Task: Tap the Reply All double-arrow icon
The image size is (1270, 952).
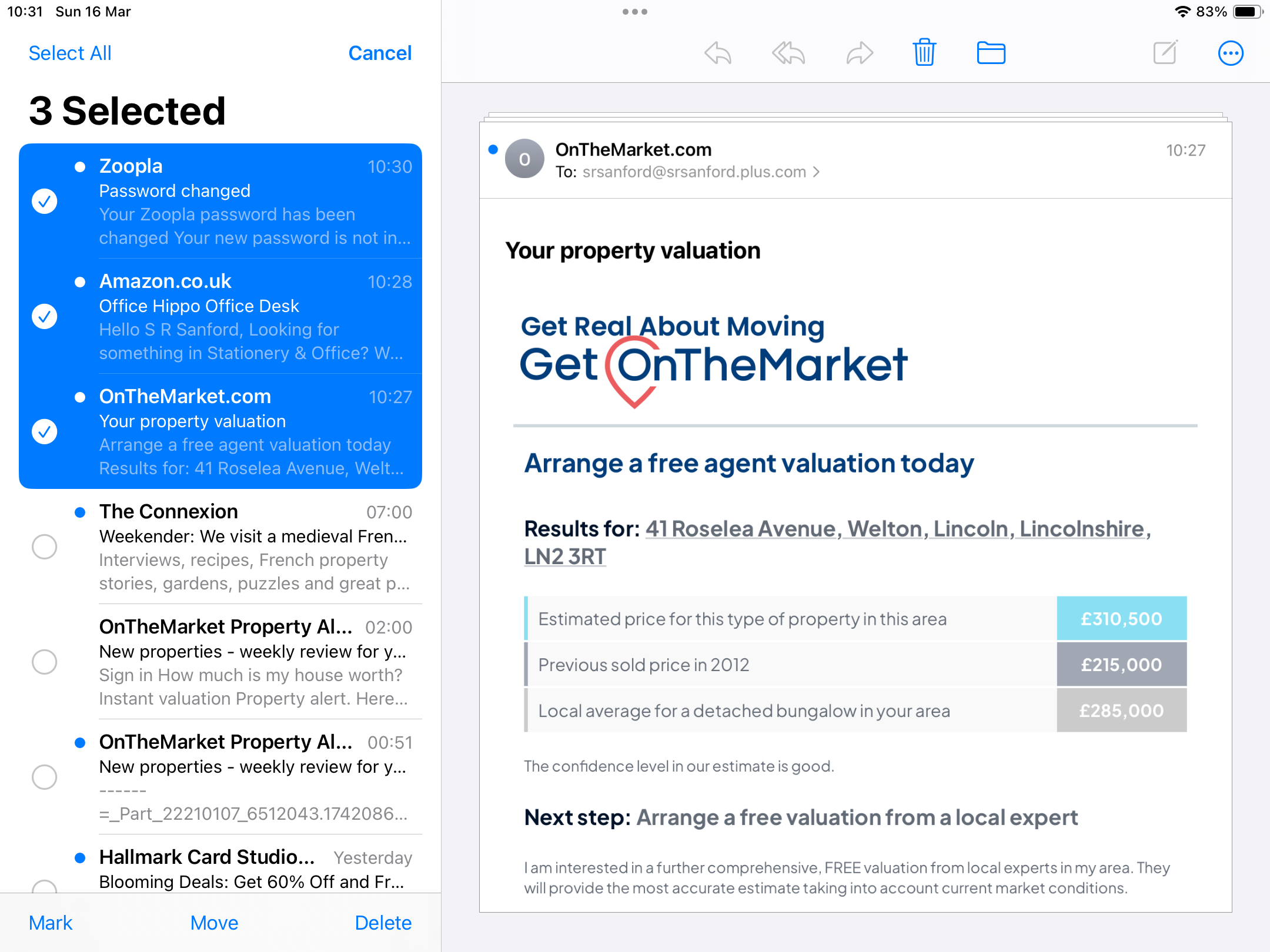Action: pos(788,53)
